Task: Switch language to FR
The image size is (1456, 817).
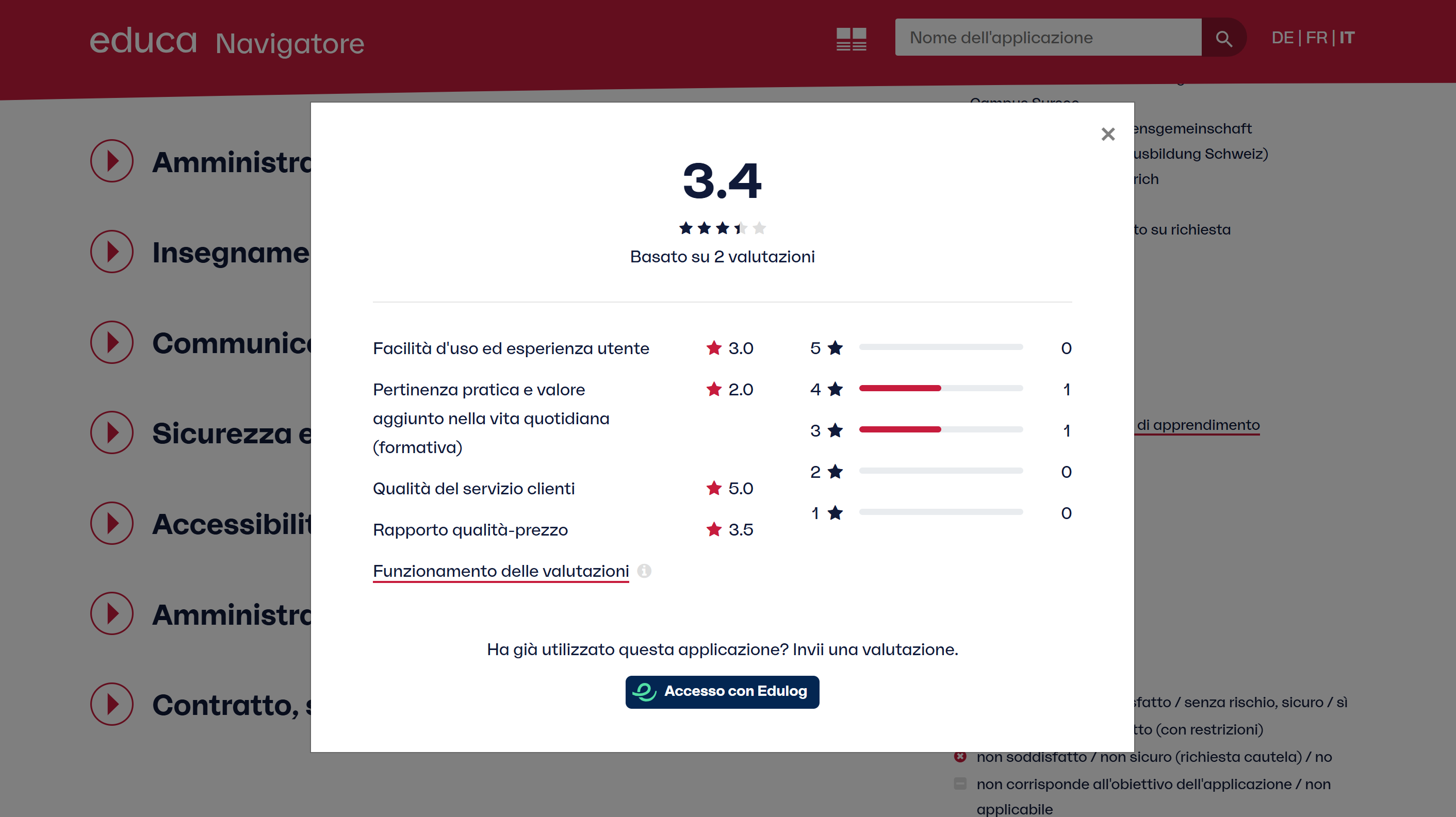Action: tap(1316, 38)
